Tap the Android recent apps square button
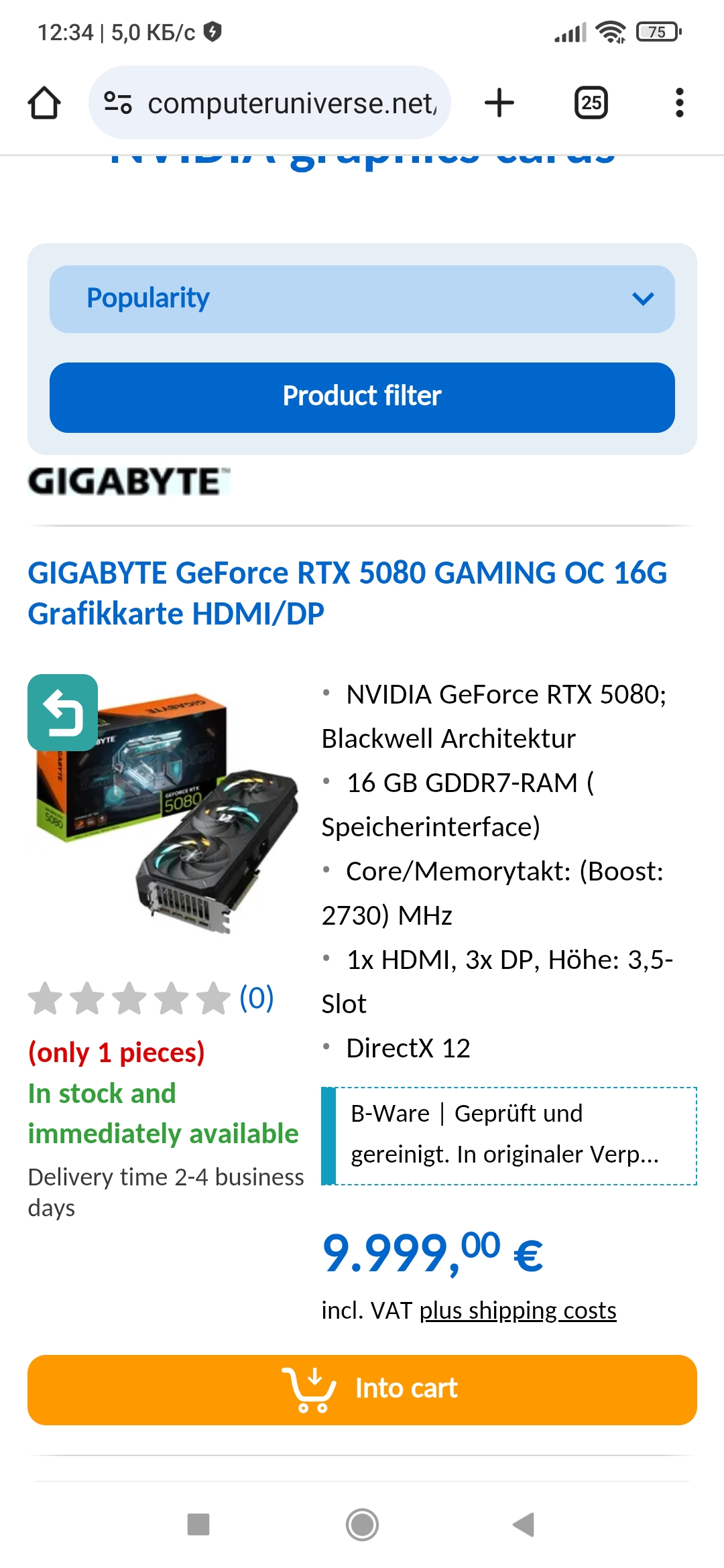Screen dimensions: 724x1568 click(198, 1524)
